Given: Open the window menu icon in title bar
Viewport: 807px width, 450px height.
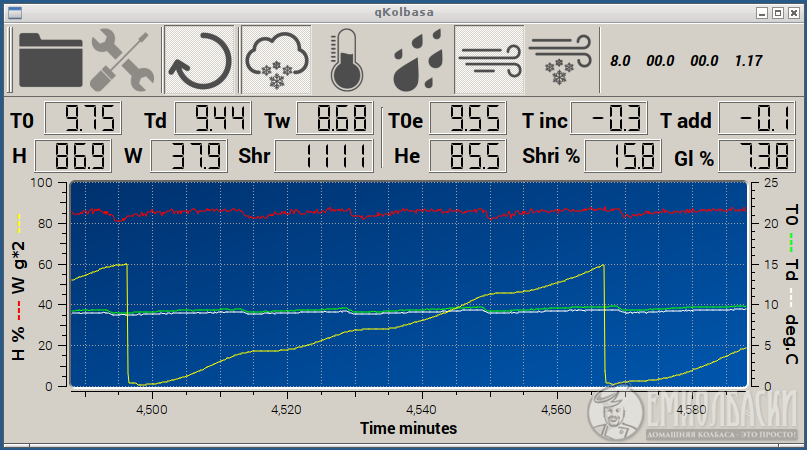Looking at the screenshot, I should (15, 13).
